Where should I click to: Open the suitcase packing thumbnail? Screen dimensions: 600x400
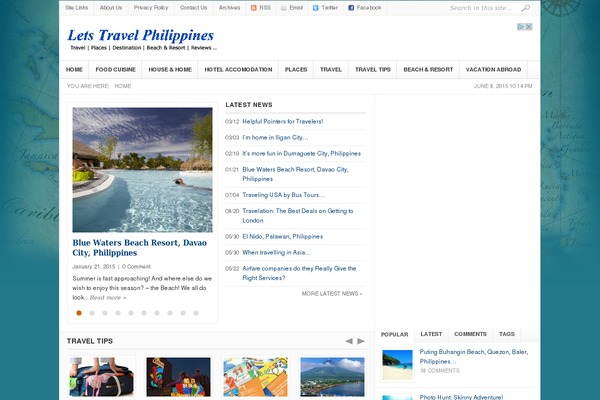pos(101,377)
